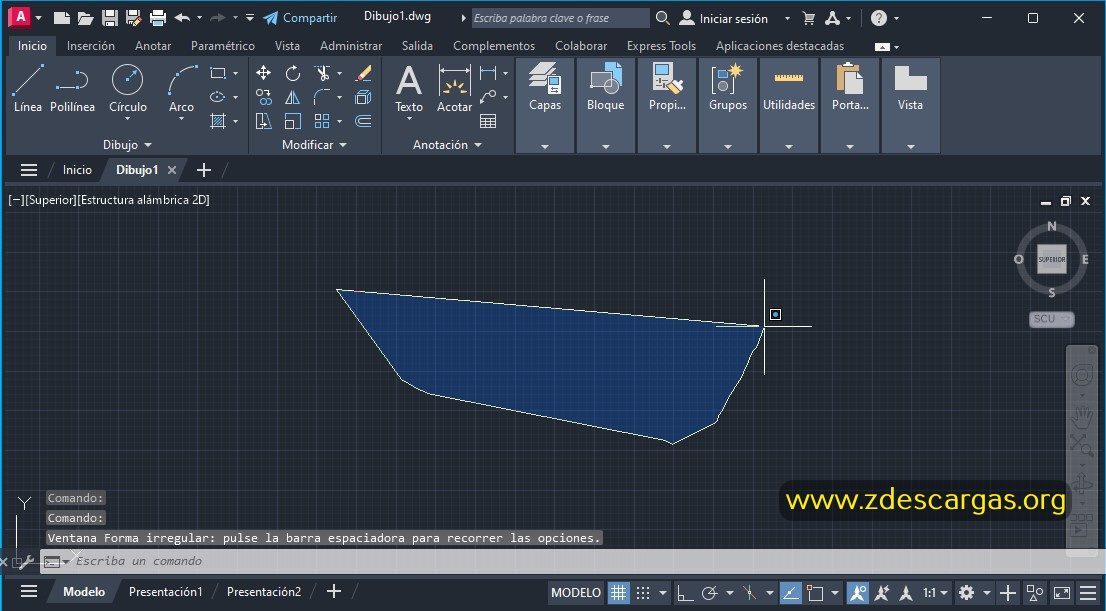Open the Inicio file tab
Screen dimensions: 1106x611
tap(77, 170)
